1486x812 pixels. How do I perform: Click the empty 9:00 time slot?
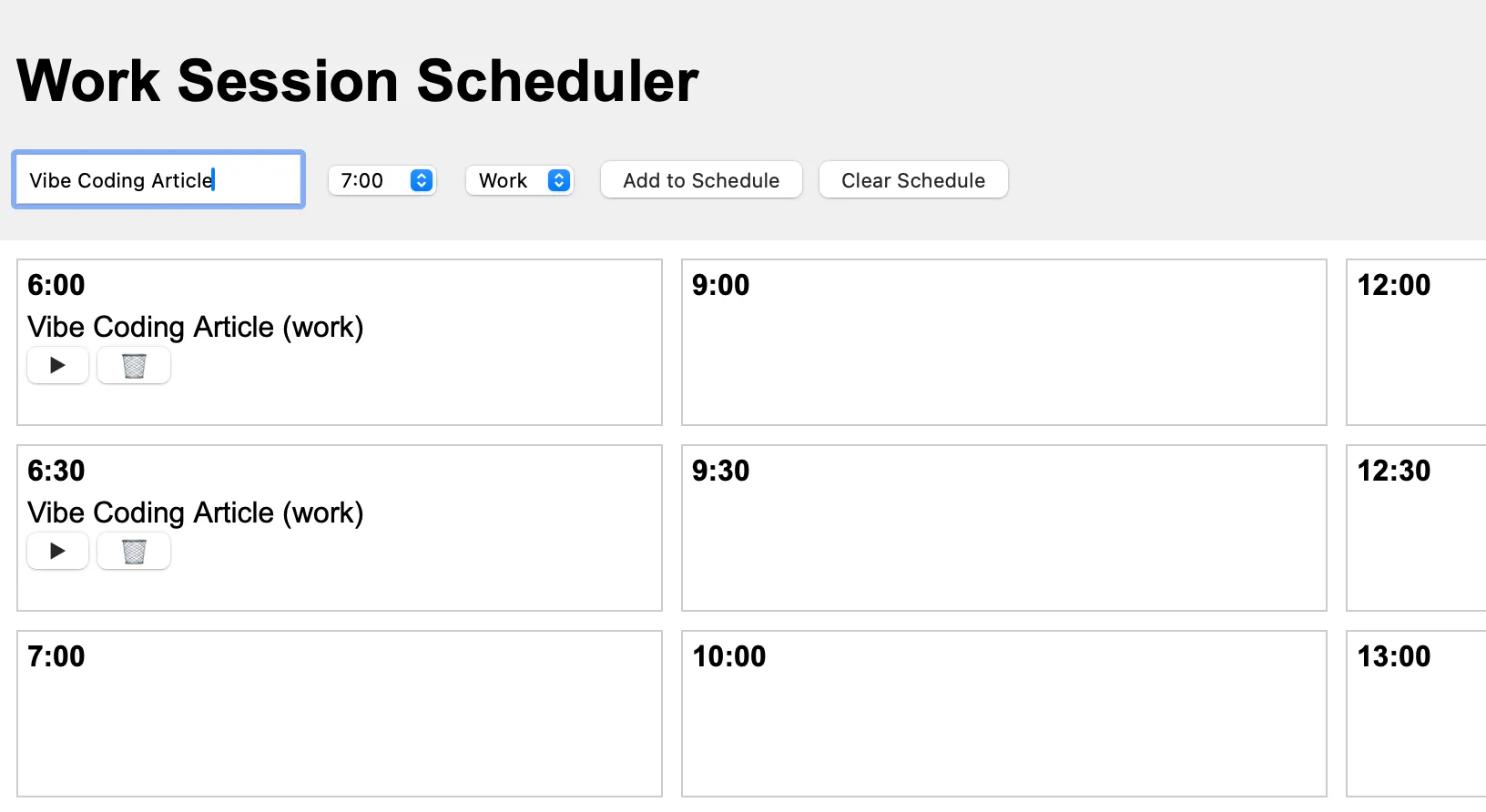(1003, 342)
